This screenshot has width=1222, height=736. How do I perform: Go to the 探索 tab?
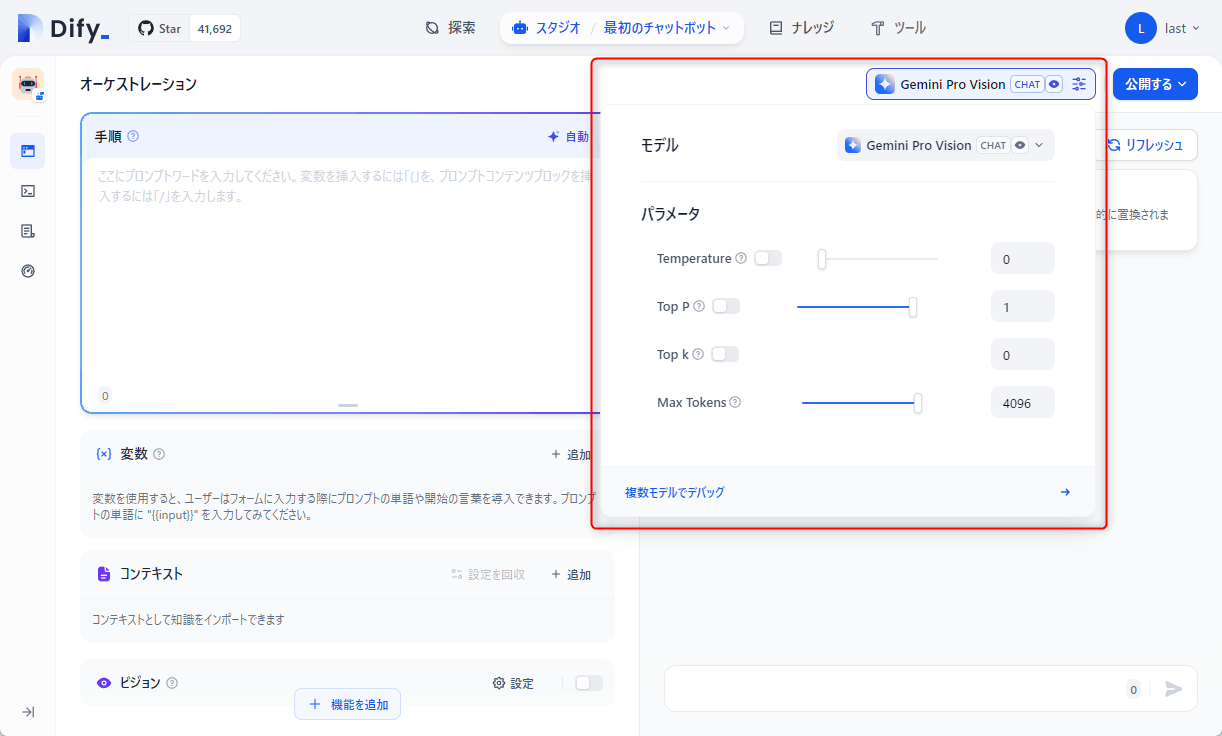tap(450, 28)
